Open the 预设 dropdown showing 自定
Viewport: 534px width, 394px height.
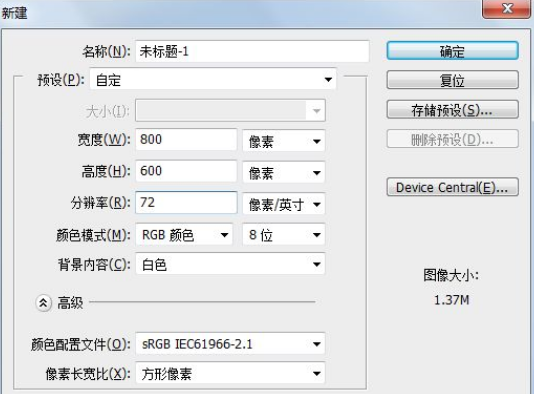point(213,80)
